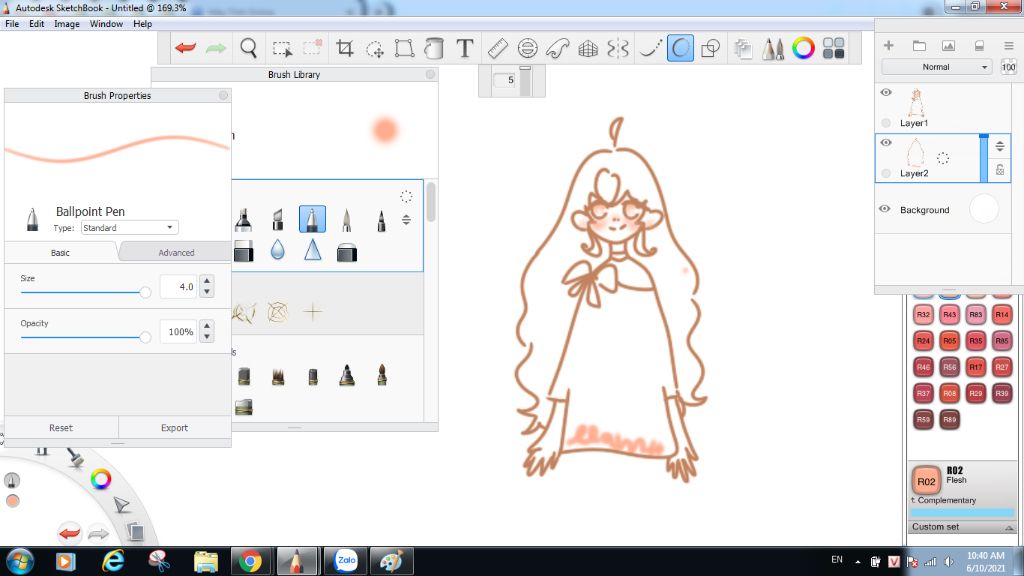Select the Zoom magnifier tool
Image resolution: width=1024 pixels, height=576 pixels.
(248, 48)
